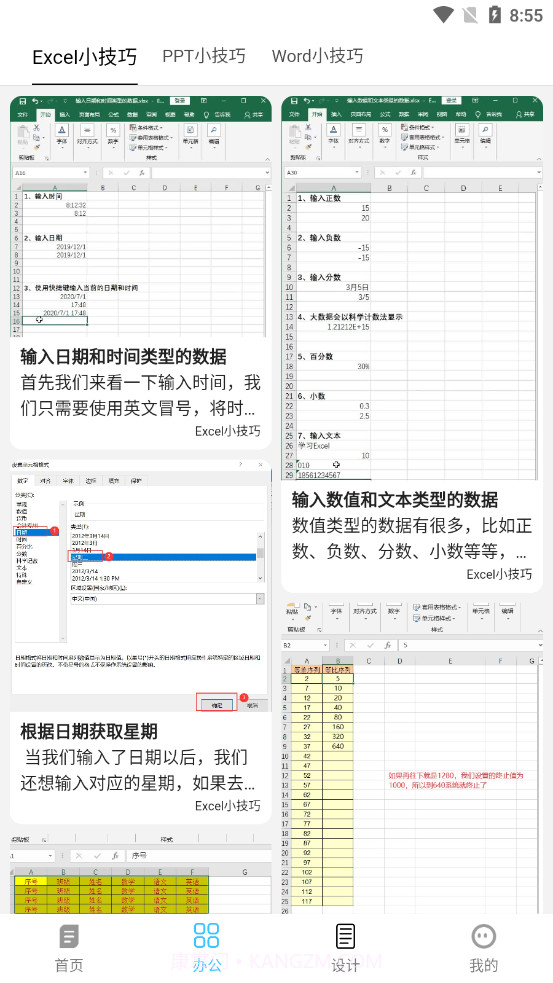Image resolution: width=553 pixels, height=983 pixels.
Task: Tap the 8:55 clock in status bar
Action: (526, 16)
